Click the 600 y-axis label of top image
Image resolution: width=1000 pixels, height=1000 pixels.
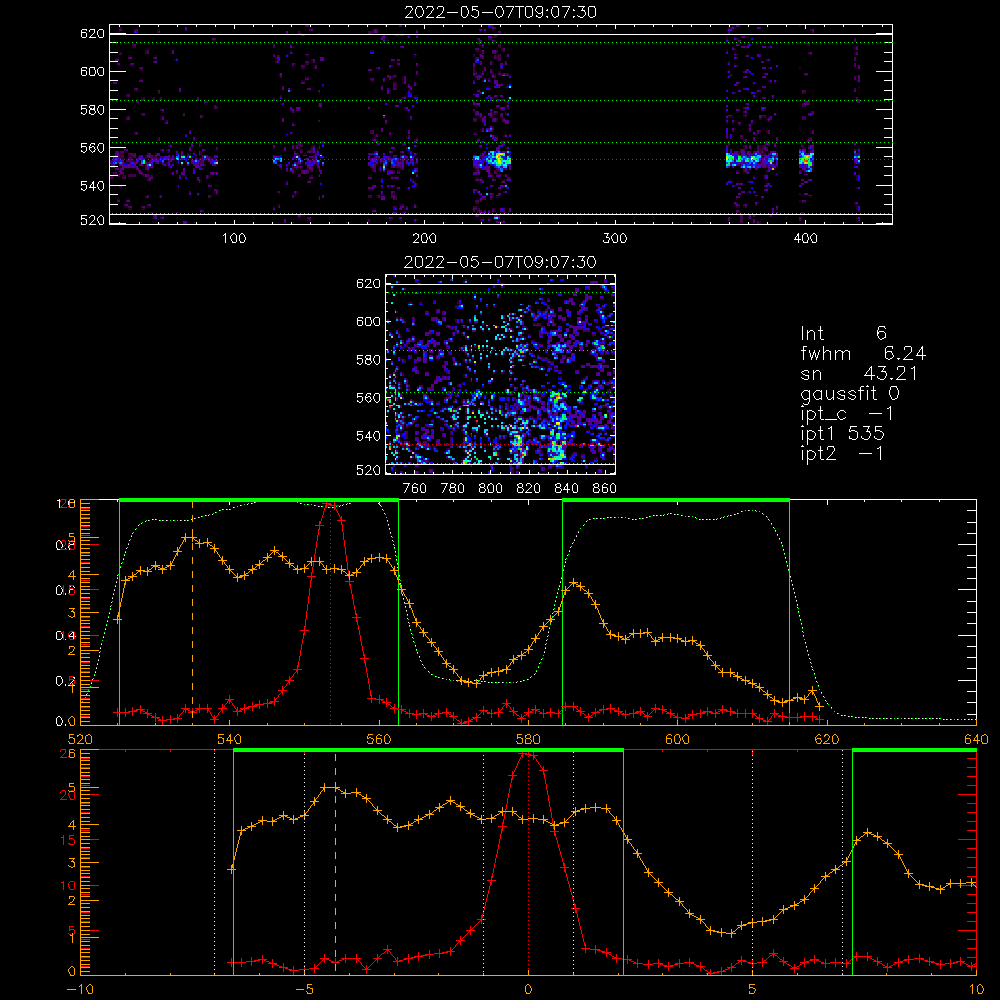click(x=92, y=71)
